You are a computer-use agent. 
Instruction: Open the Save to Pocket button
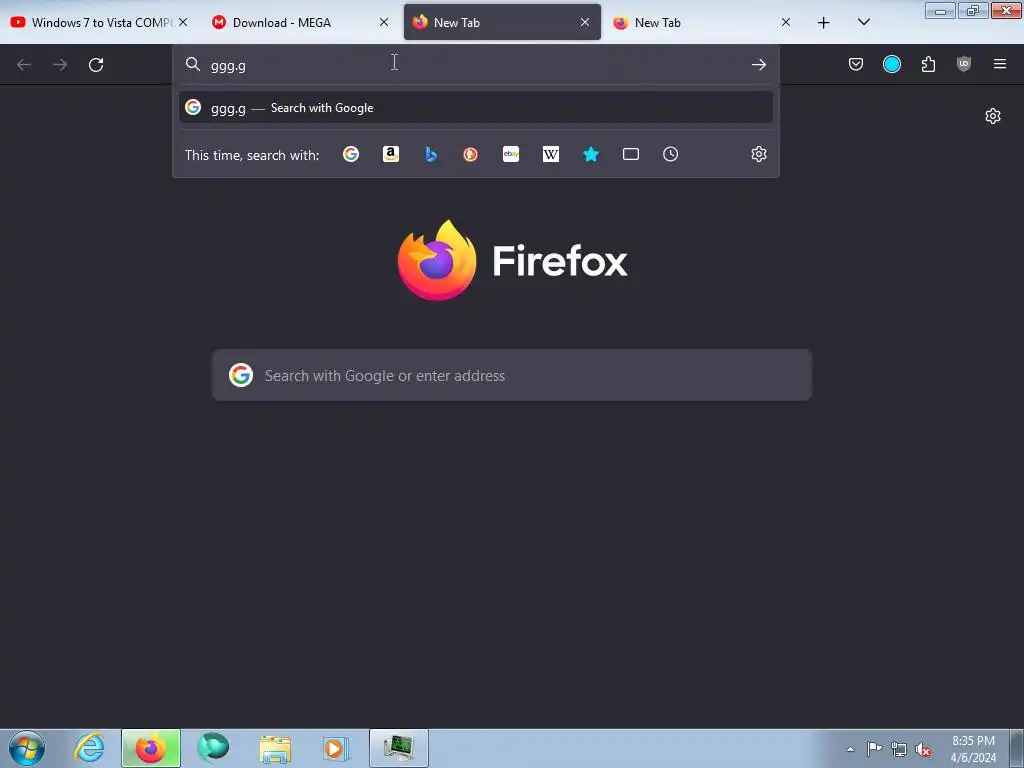(x=856, y=64)
